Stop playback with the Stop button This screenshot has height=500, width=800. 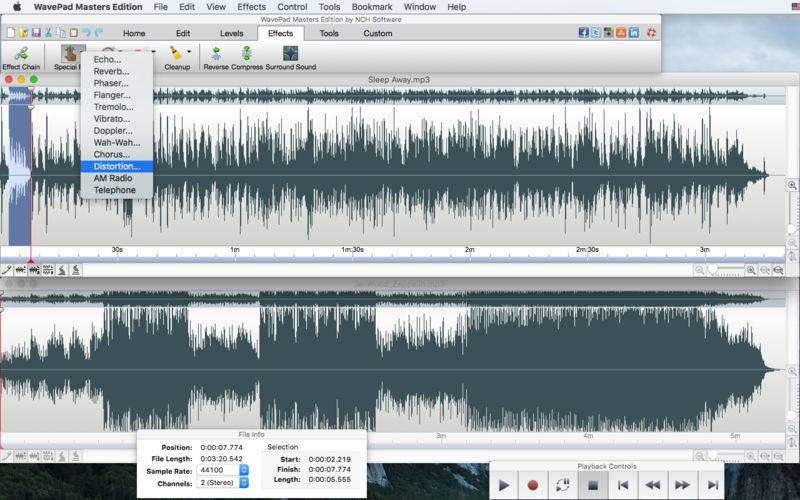point(592,485)
